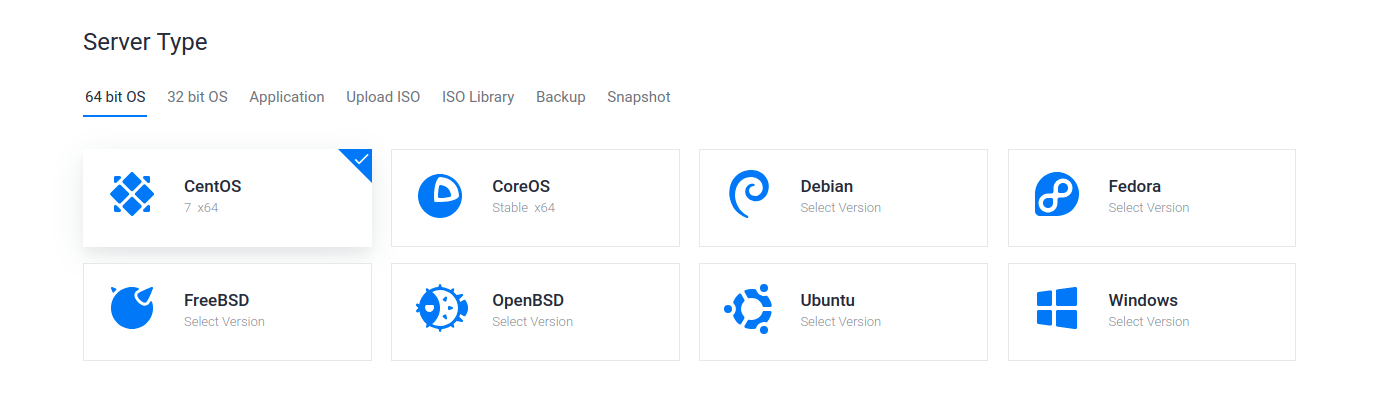Image resolution: width=1391 pixels, height=401 pixels.
Task: Select the ISO Library tab
Action: 478,97
